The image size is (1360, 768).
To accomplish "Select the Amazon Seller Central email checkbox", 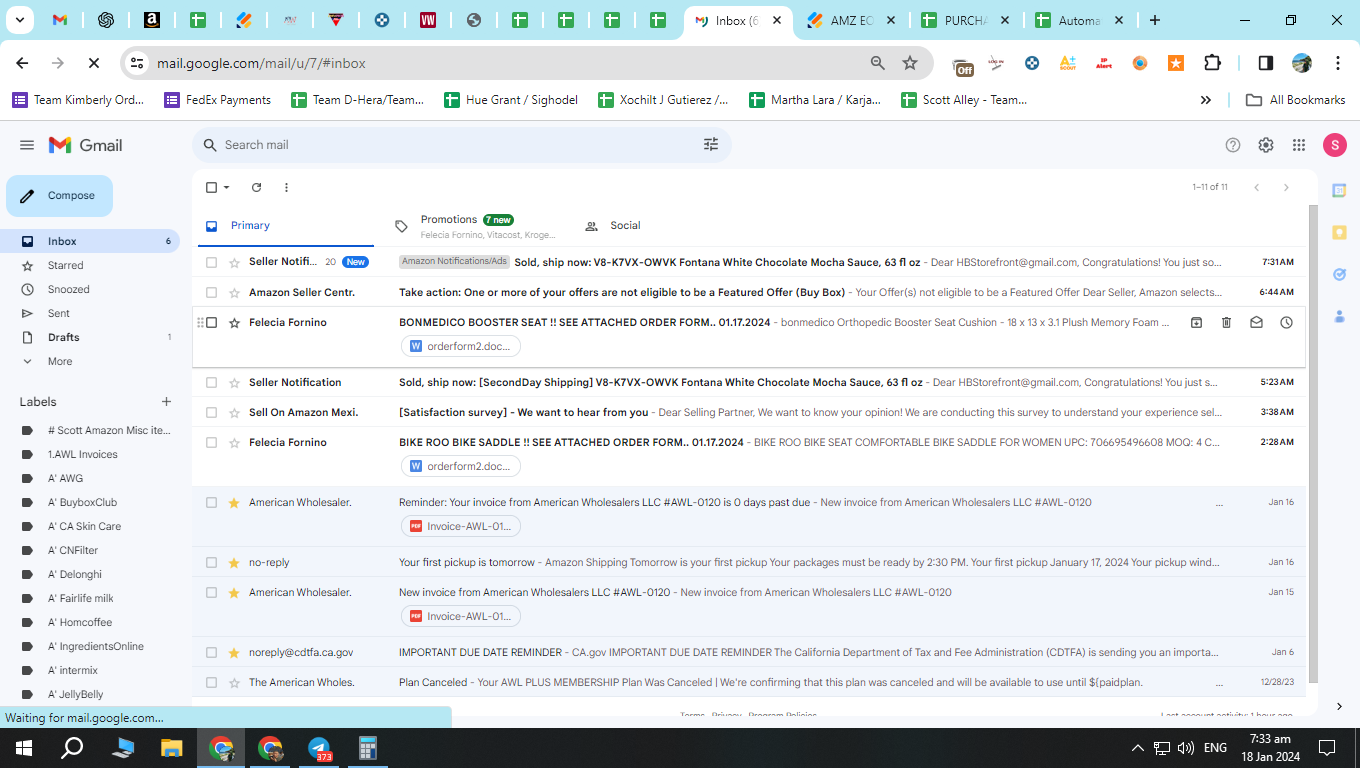I will click(211, 292).
